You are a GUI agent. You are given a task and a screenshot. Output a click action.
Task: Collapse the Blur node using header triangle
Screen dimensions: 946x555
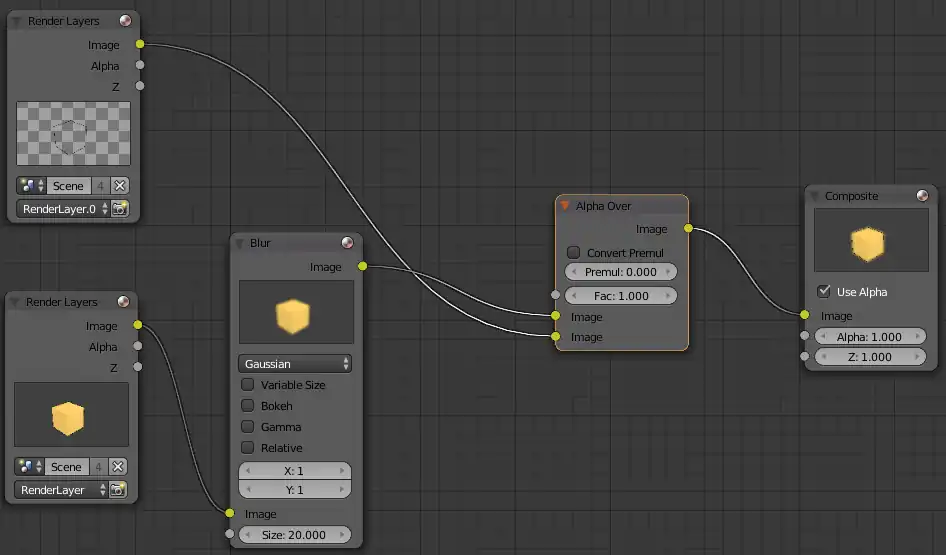(x=239, y=243)
